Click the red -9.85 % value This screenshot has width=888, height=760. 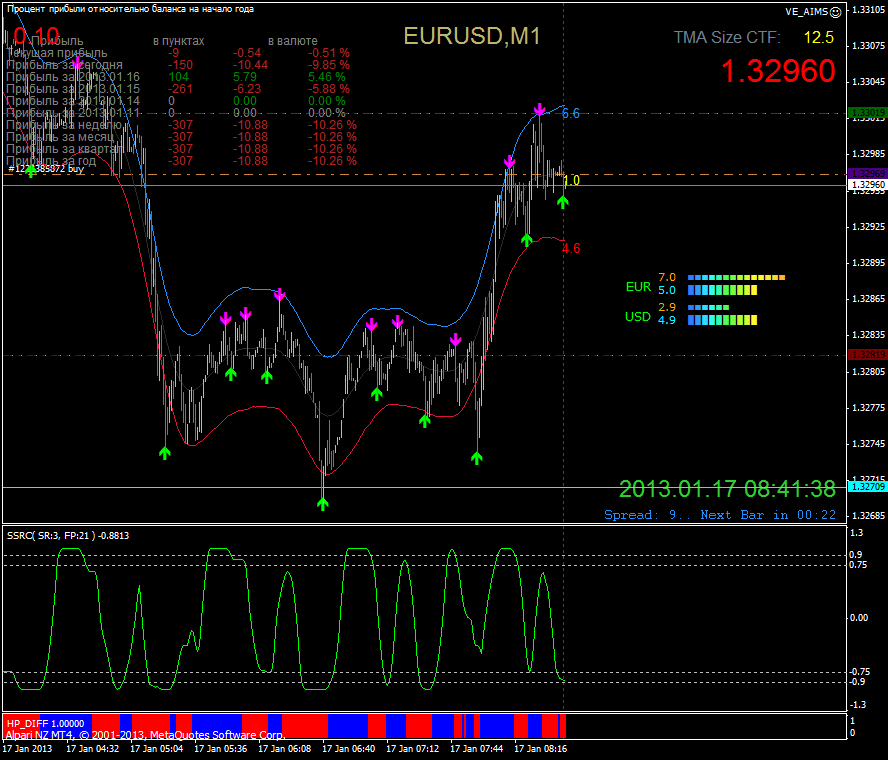(x=329, y=65)
